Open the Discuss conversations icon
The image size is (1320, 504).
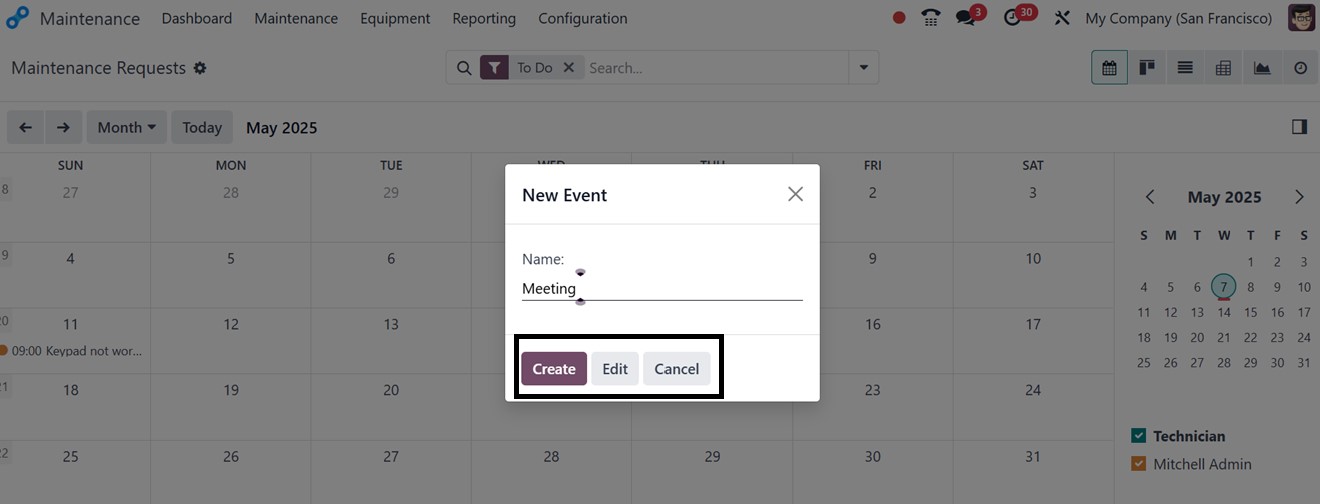pyautogui.click(x=966, y=18)
